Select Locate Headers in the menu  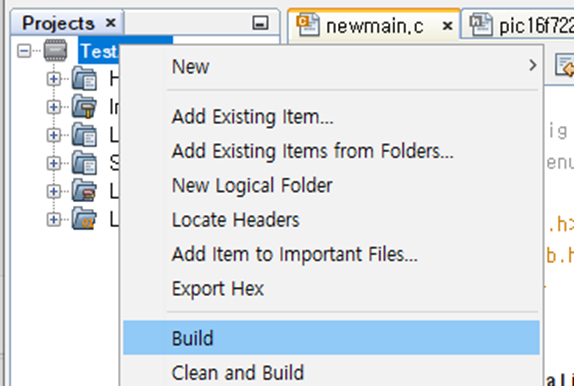pyautogui.click(x=331, y=220)
